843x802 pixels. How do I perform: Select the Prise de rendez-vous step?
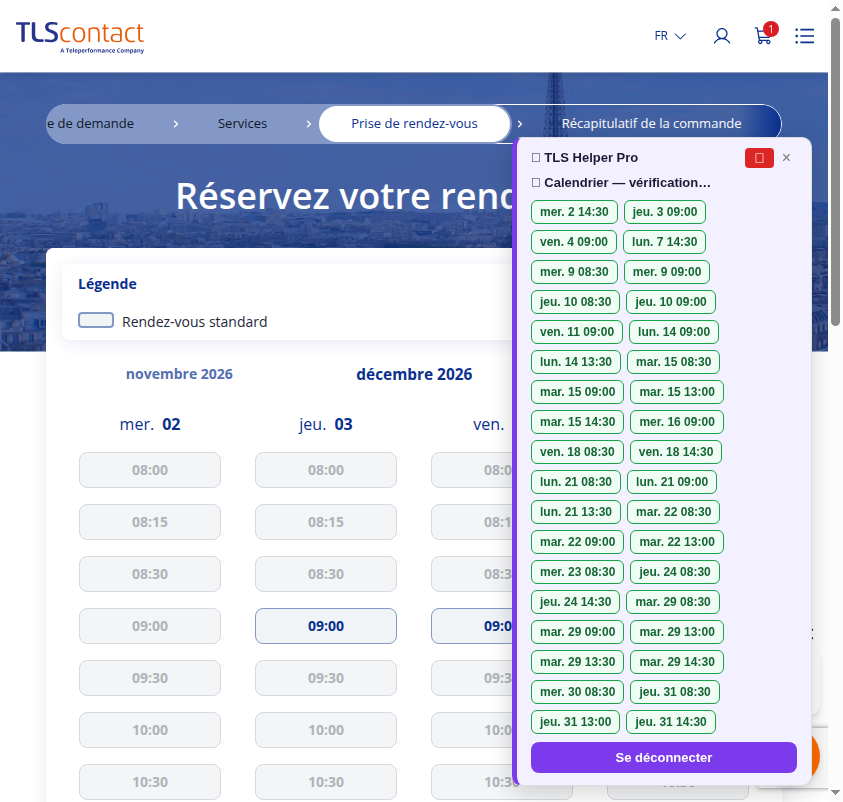coord(414,124)
